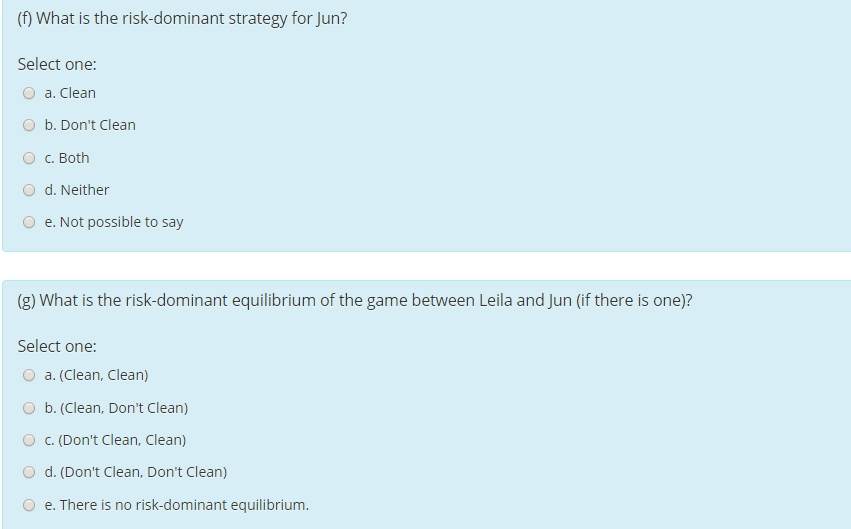Select the 'a. (Clean, Clean)' radio button
The width and height of the screenshot is (851, 529).
[29, 376]
